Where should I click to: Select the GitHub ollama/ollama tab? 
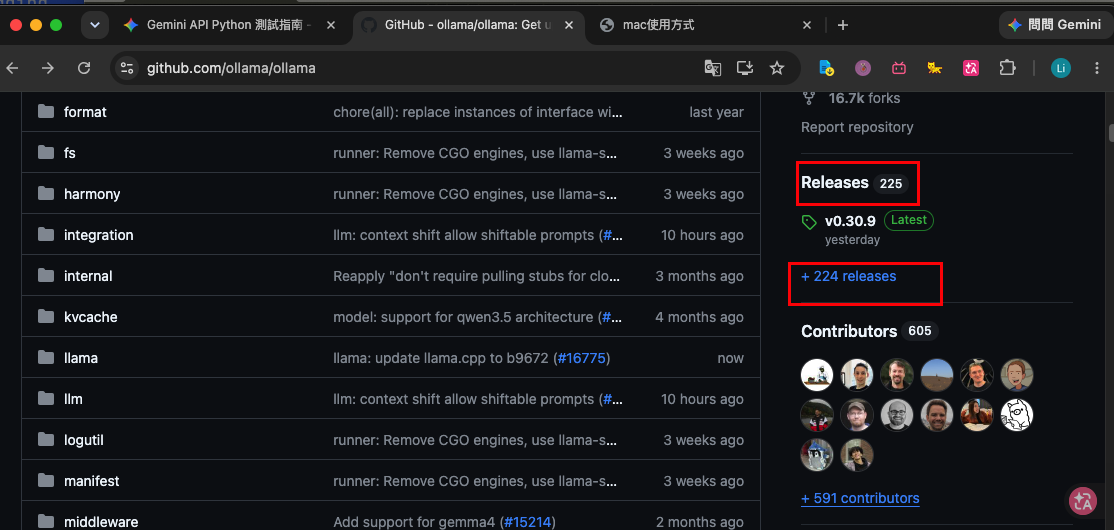pos(467,25)
